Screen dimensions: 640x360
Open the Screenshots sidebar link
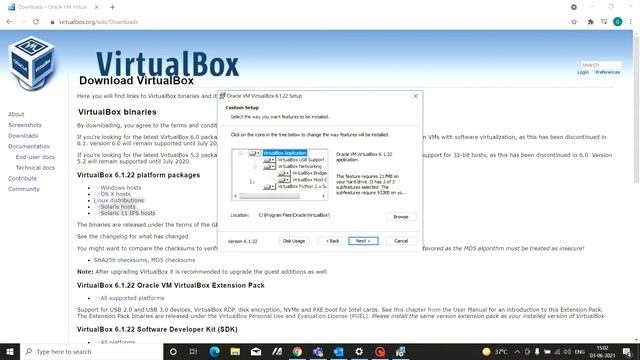pyautogui.click(x=25, y=125)
